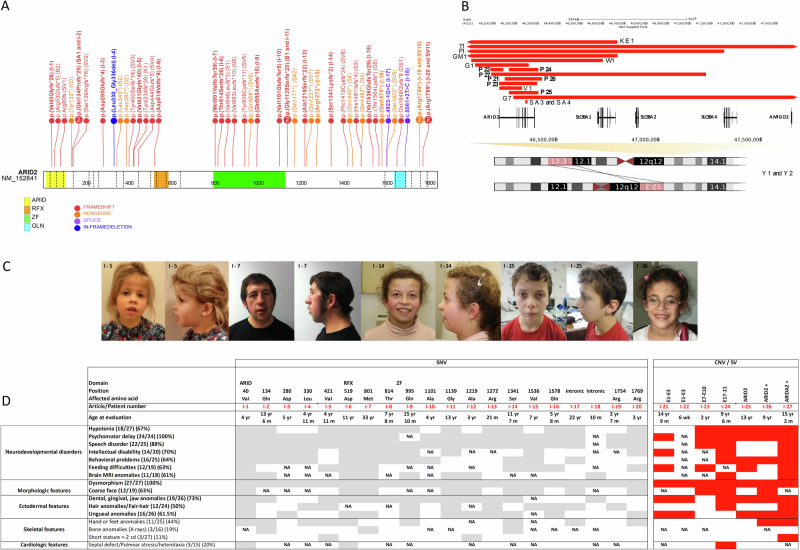Click the yellow ARID legend square
Viewport: 800px width, 550px height.
[x=27, y=200]
